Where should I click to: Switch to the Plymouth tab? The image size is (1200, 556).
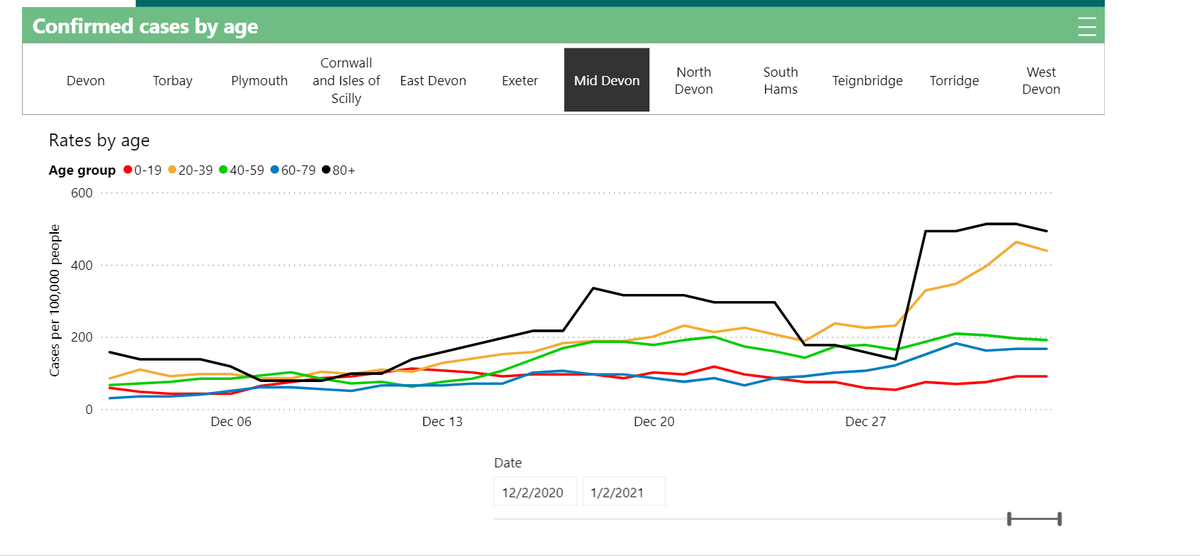pos(259,81)
